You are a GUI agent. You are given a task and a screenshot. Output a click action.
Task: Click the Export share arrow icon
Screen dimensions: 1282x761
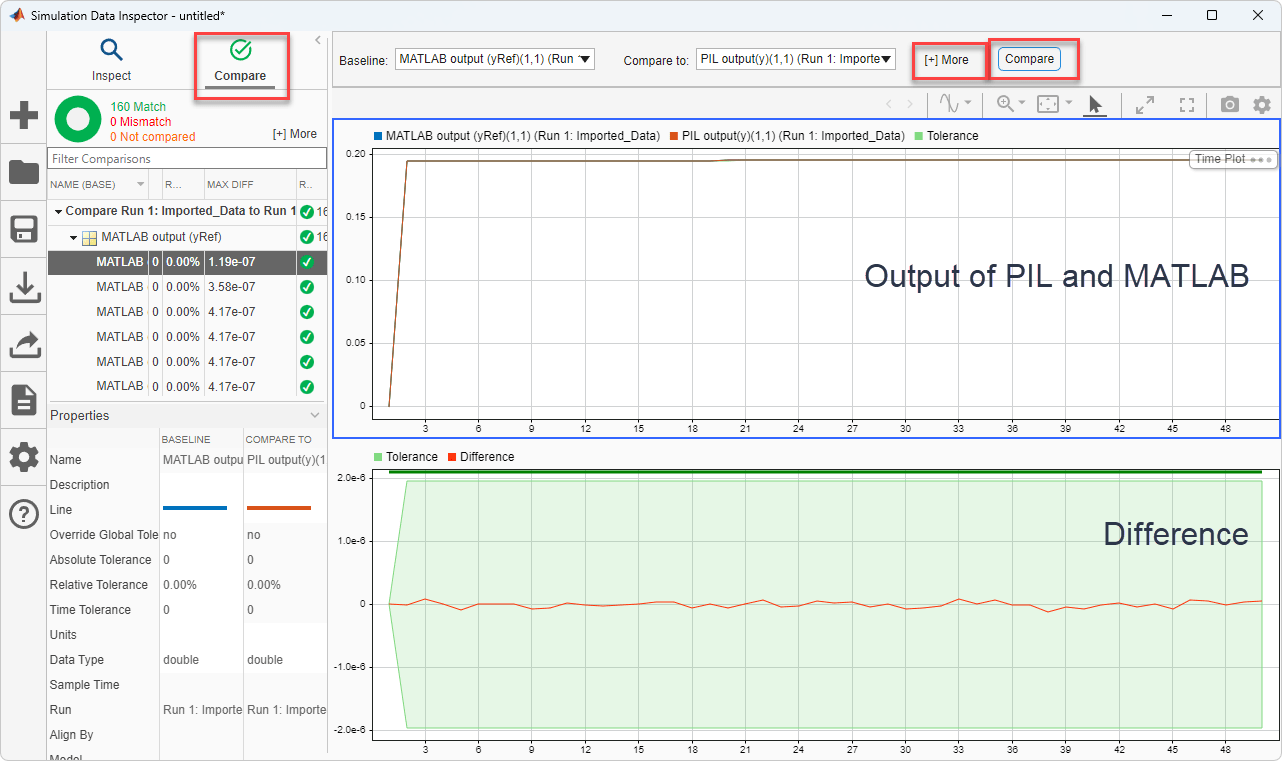23,344
